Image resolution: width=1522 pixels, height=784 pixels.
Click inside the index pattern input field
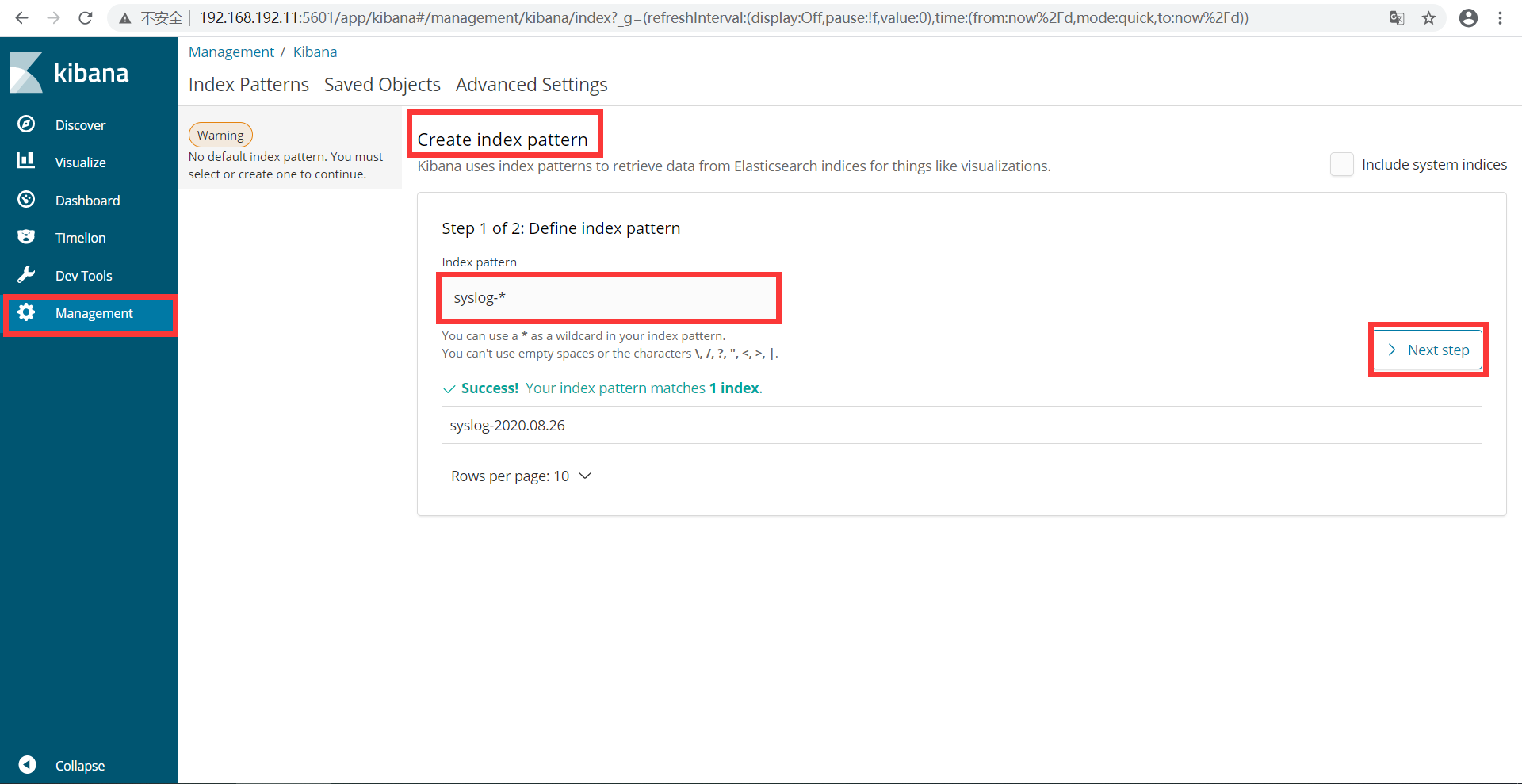(609, 297)
